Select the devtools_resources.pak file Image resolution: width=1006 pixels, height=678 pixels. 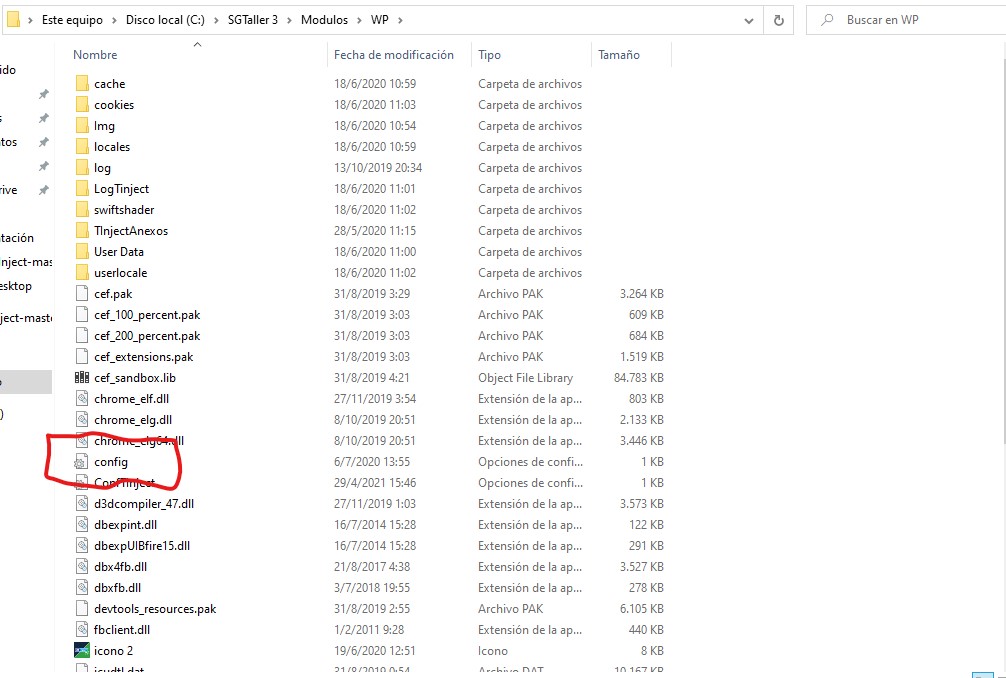pos(154,609)
